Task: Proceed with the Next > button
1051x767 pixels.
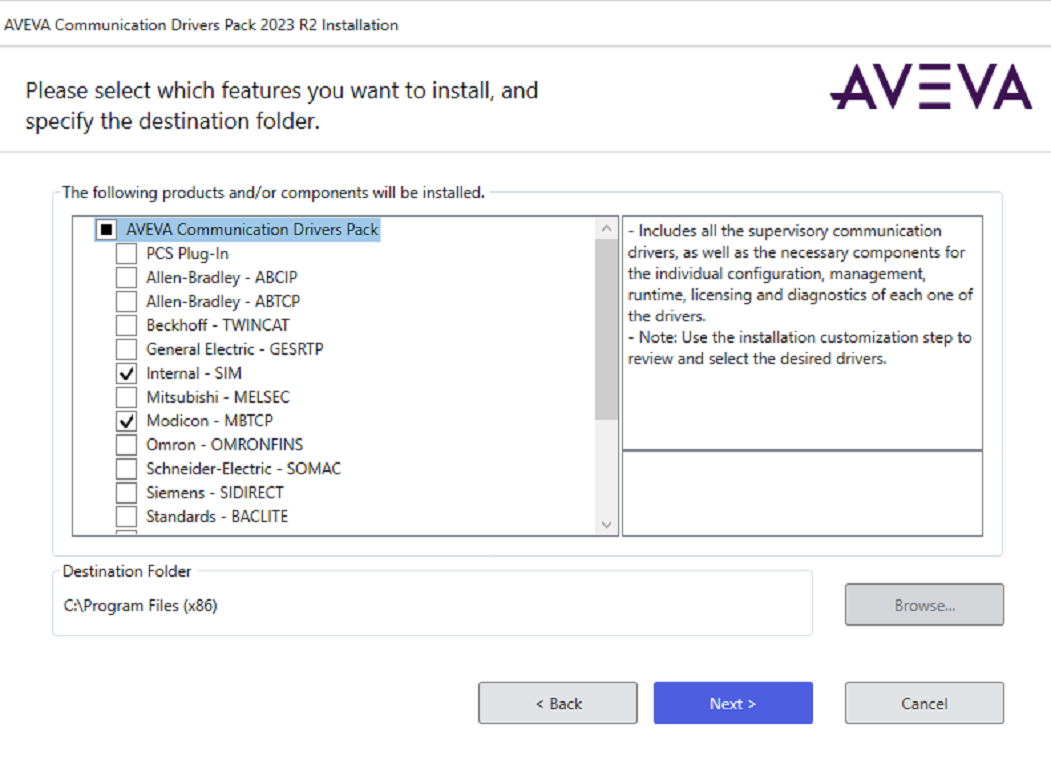Action: pyautogui.click(x=733, y=703)
